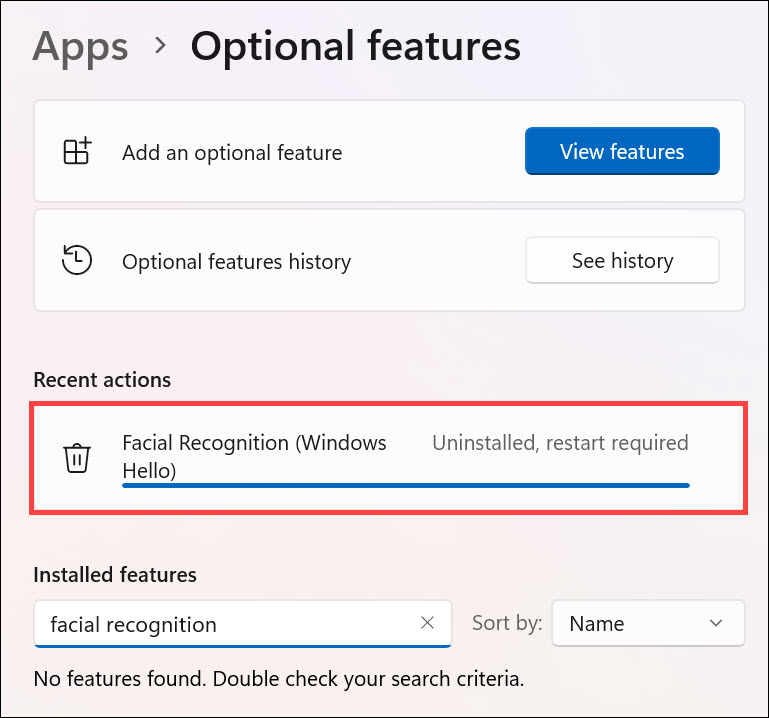Image resolution: width=769 pixels, height=718 pixels.
Task: Click the 'Uninstalled, restart required' status text
Action: [560, 442]
